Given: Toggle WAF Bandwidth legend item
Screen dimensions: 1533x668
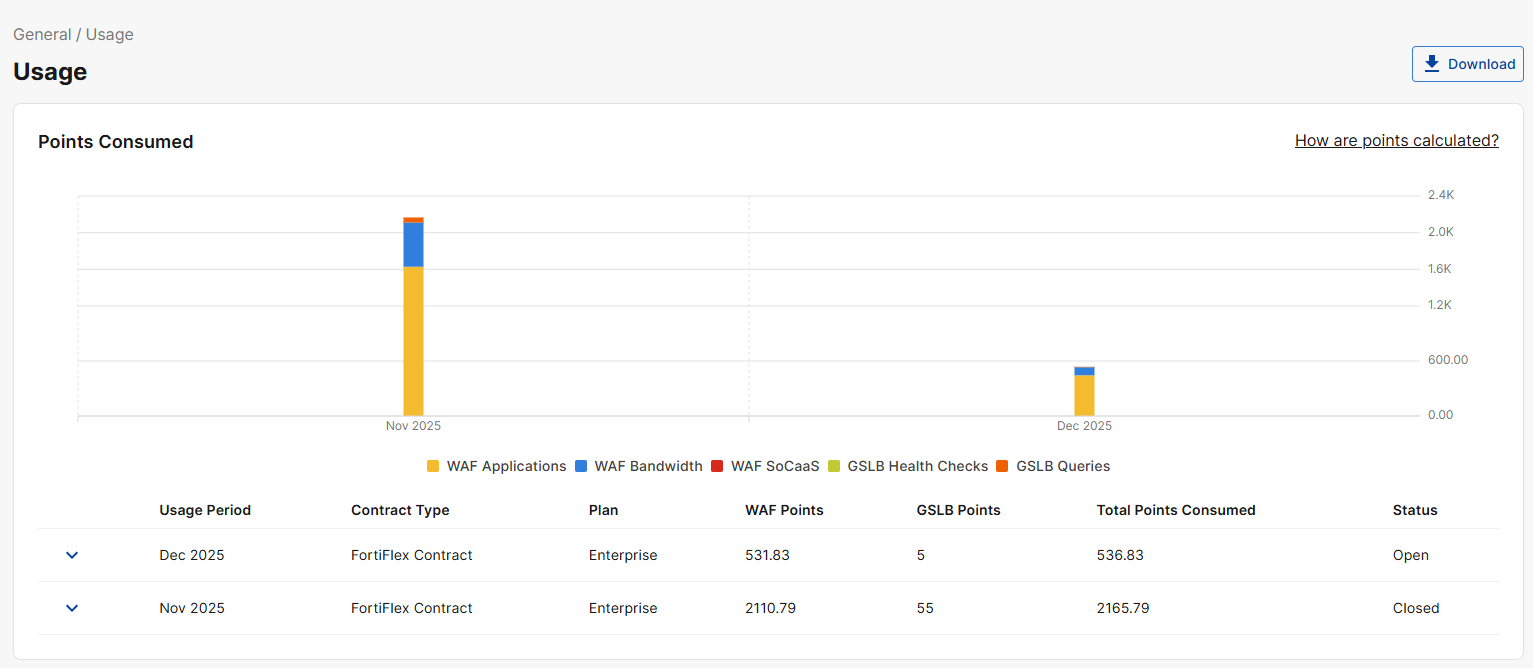Looking at the screenshot, I should pos(639,466).
